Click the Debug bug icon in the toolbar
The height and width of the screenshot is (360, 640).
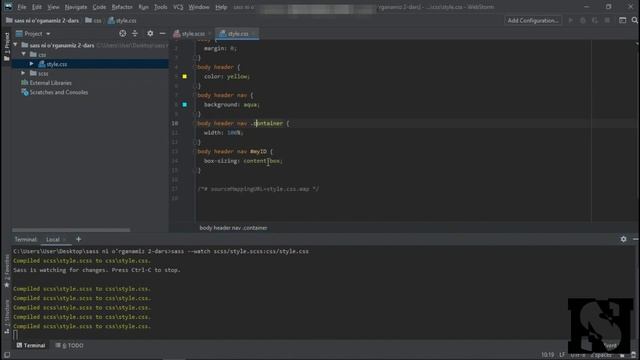click(583, 20)
